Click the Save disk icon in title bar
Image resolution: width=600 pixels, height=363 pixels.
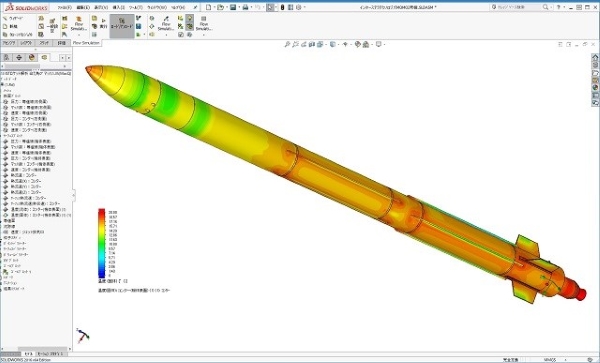pos(233,7)
